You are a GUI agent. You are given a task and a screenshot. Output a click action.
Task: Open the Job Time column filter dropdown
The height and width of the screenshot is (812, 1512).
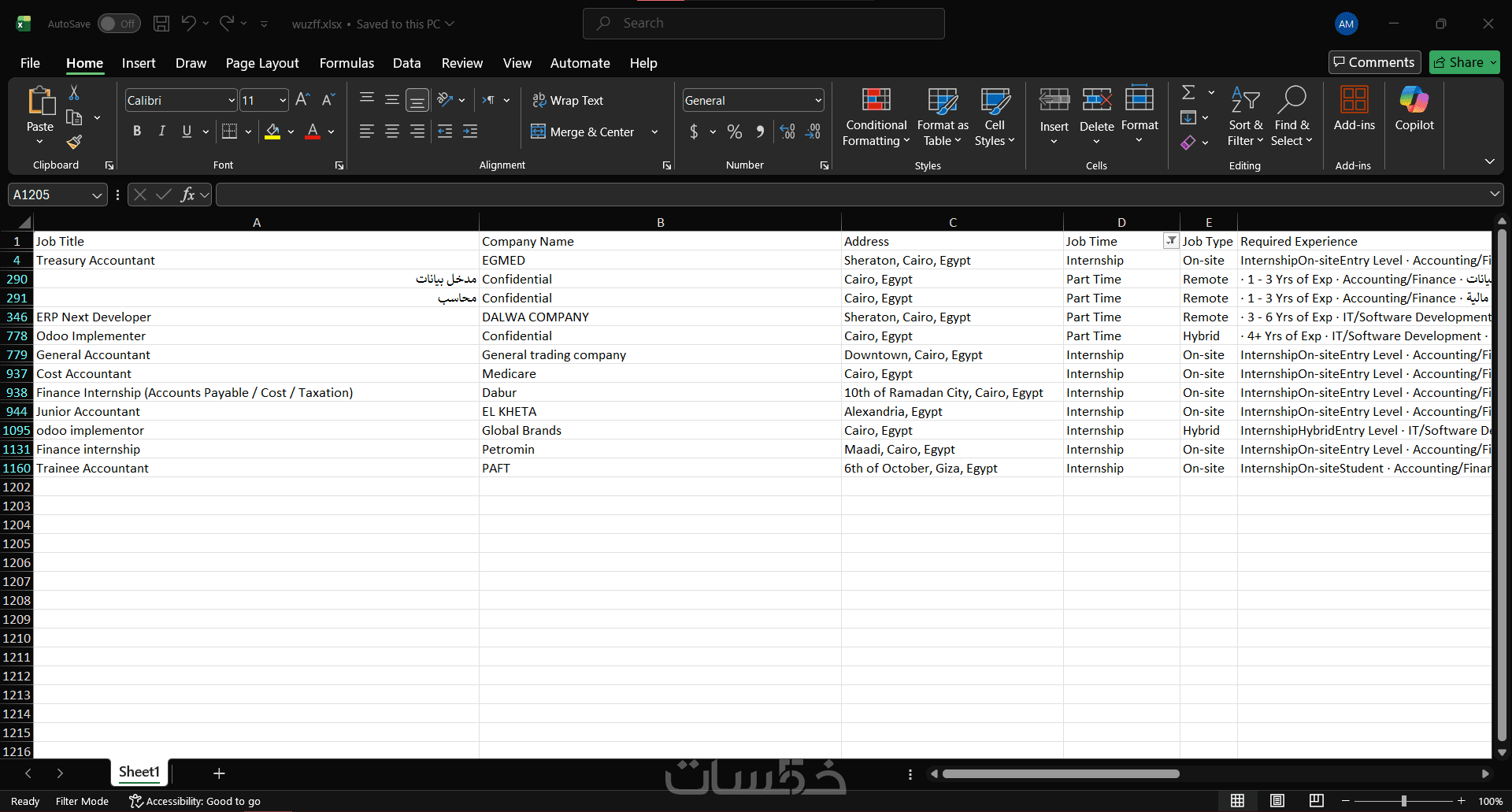(x=1171, y=241)
